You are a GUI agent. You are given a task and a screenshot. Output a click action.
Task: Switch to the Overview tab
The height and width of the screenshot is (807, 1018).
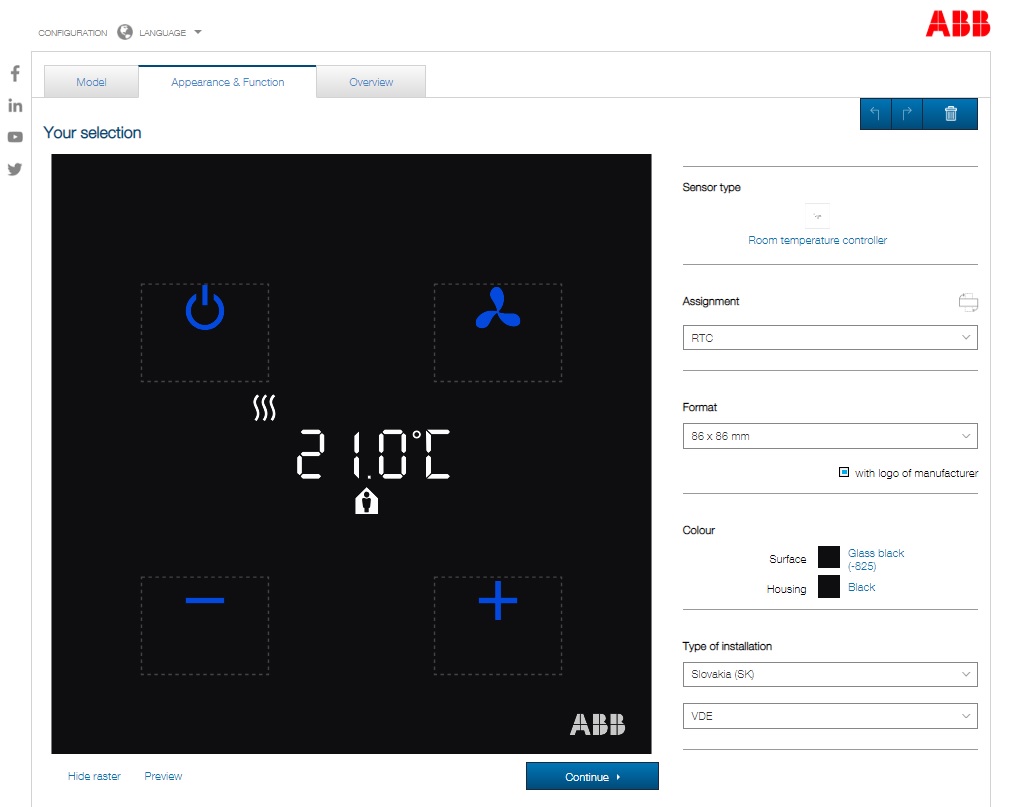click(371, 82)
